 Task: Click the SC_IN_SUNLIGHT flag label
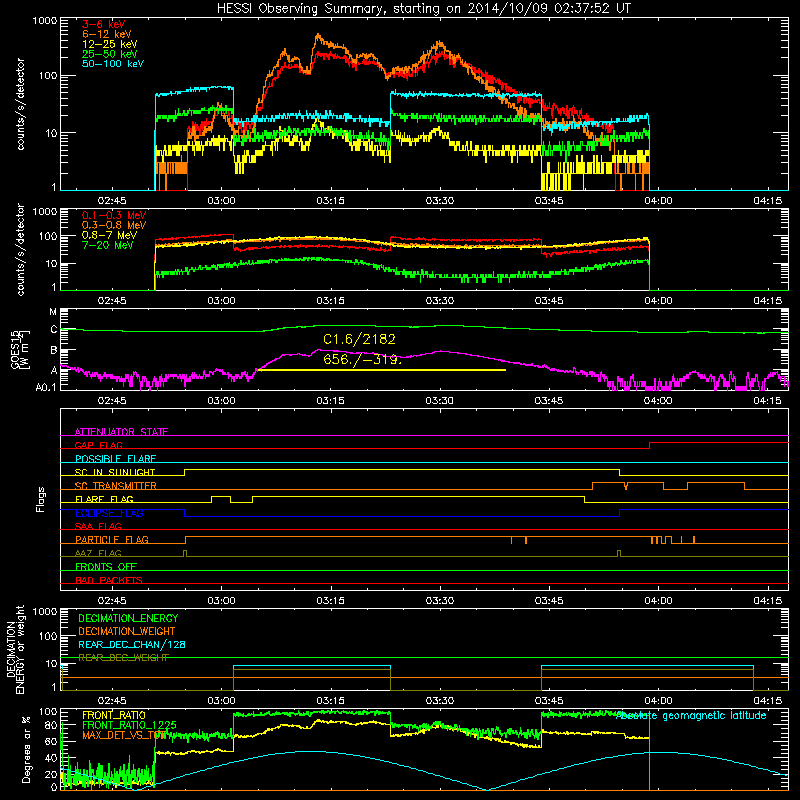click(115, 472)
